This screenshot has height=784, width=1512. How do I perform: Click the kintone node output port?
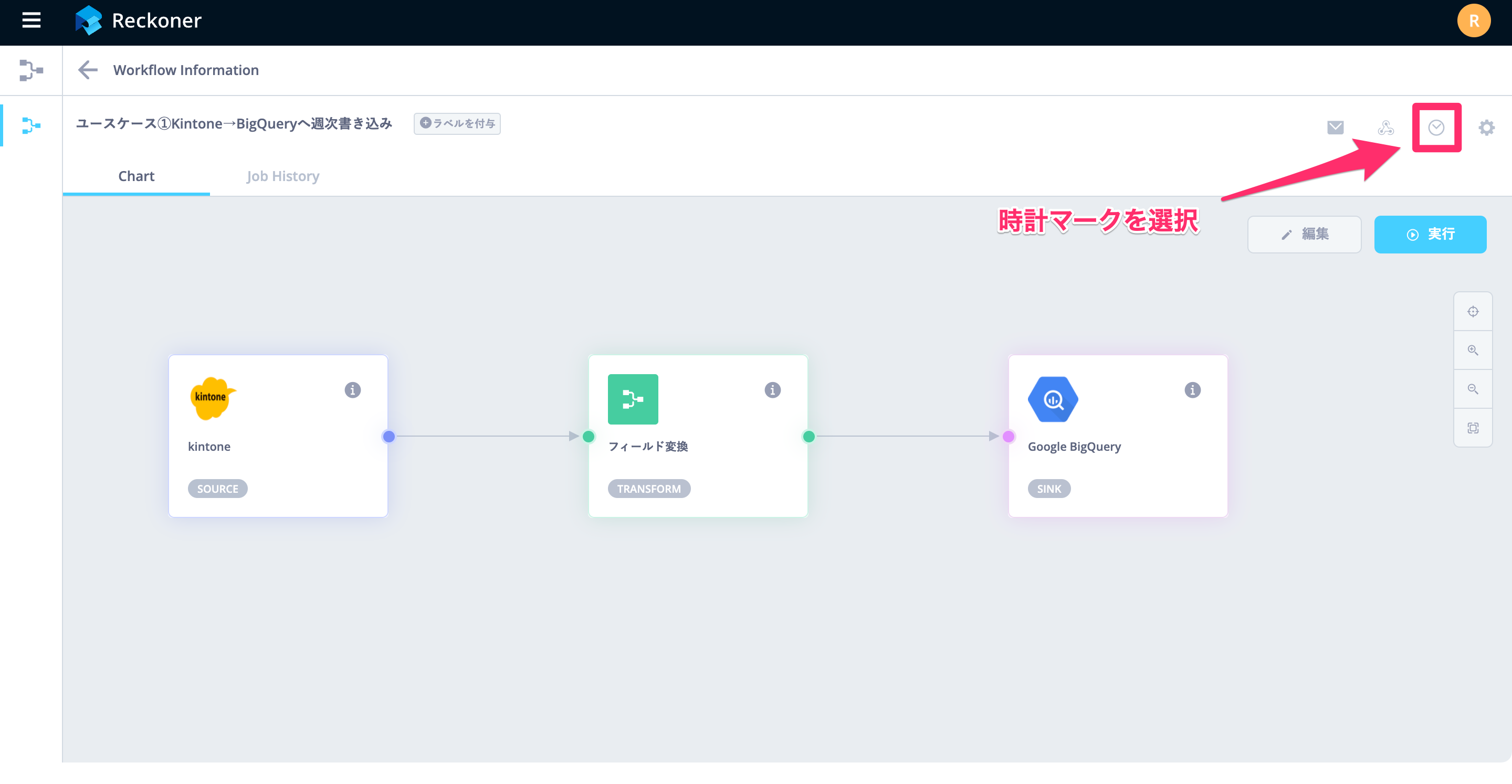pos(388,437)
